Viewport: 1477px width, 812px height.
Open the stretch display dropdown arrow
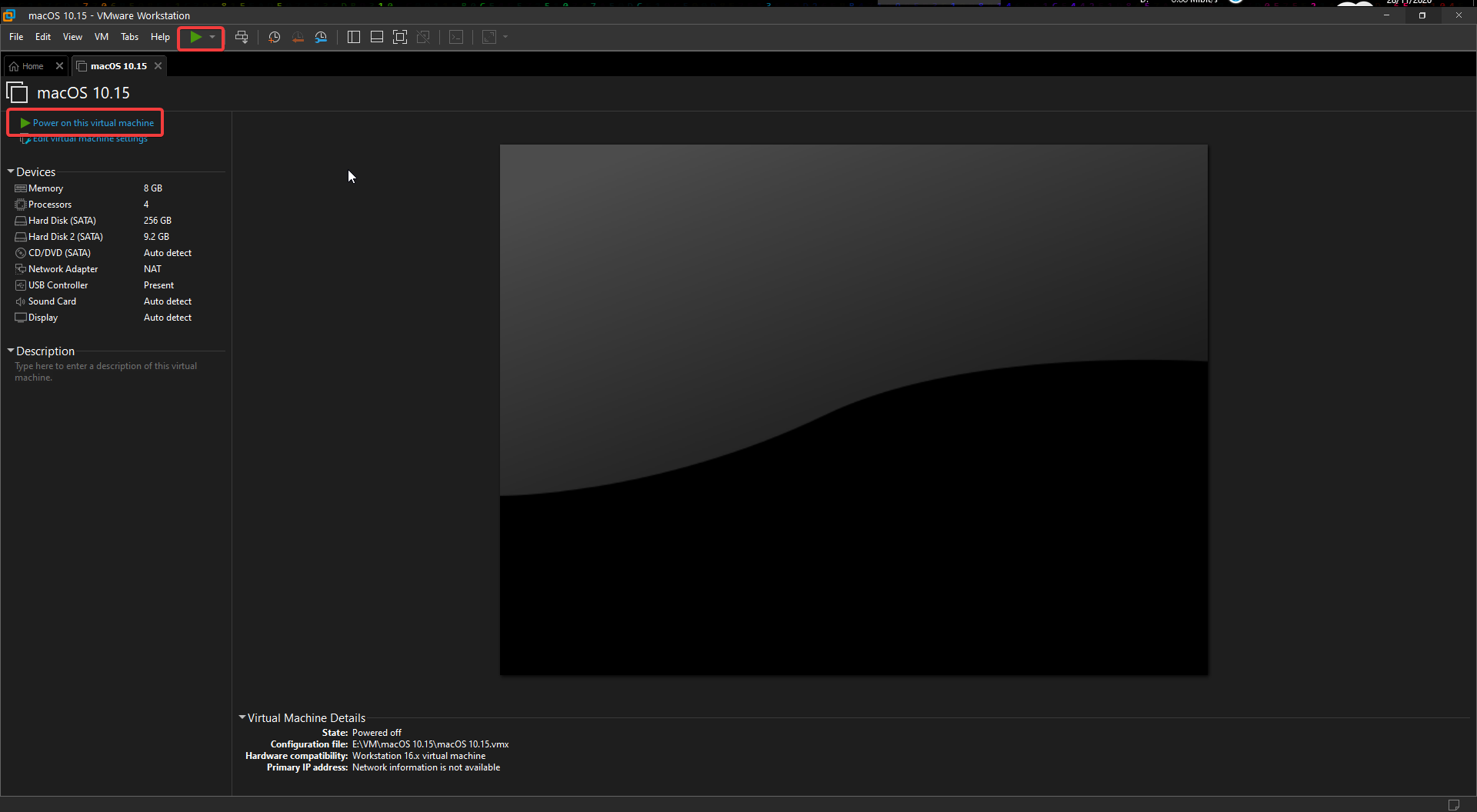[505, 37]
